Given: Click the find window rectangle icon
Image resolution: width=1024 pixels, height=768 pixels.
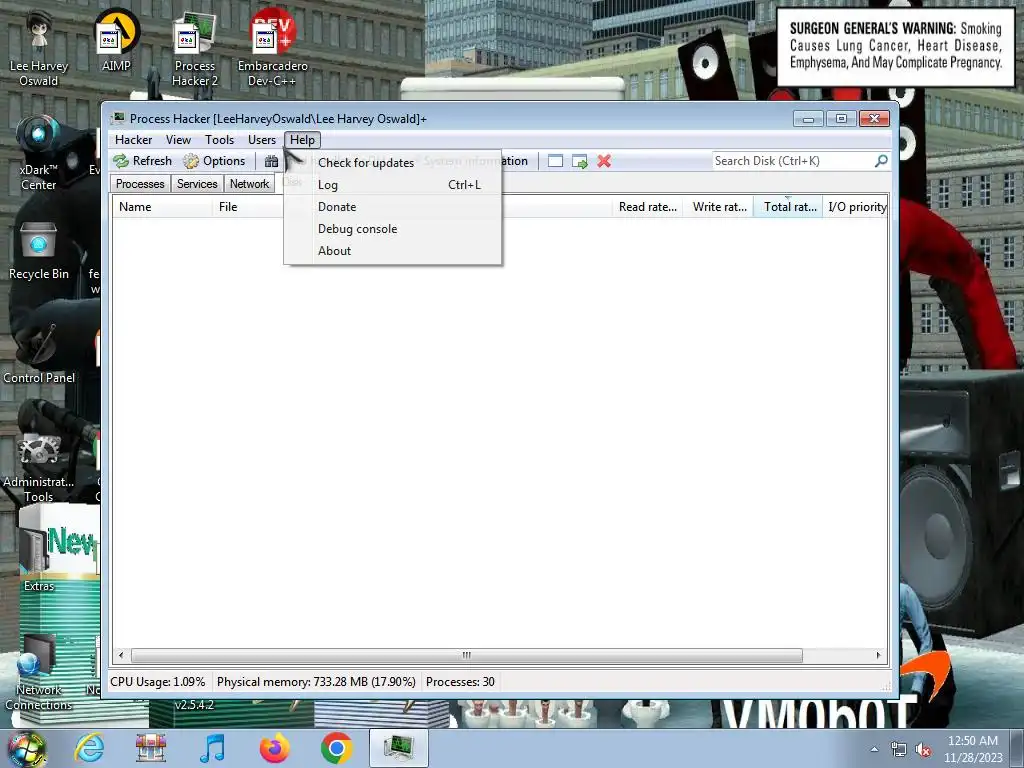Looking at the screenshot, I should pos(555,161).
